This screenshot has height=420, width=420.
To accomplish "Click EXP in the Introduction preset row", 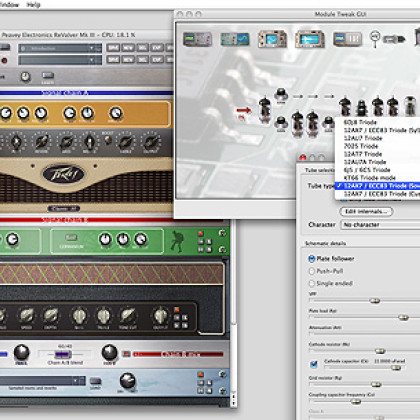I will point(157,48).
